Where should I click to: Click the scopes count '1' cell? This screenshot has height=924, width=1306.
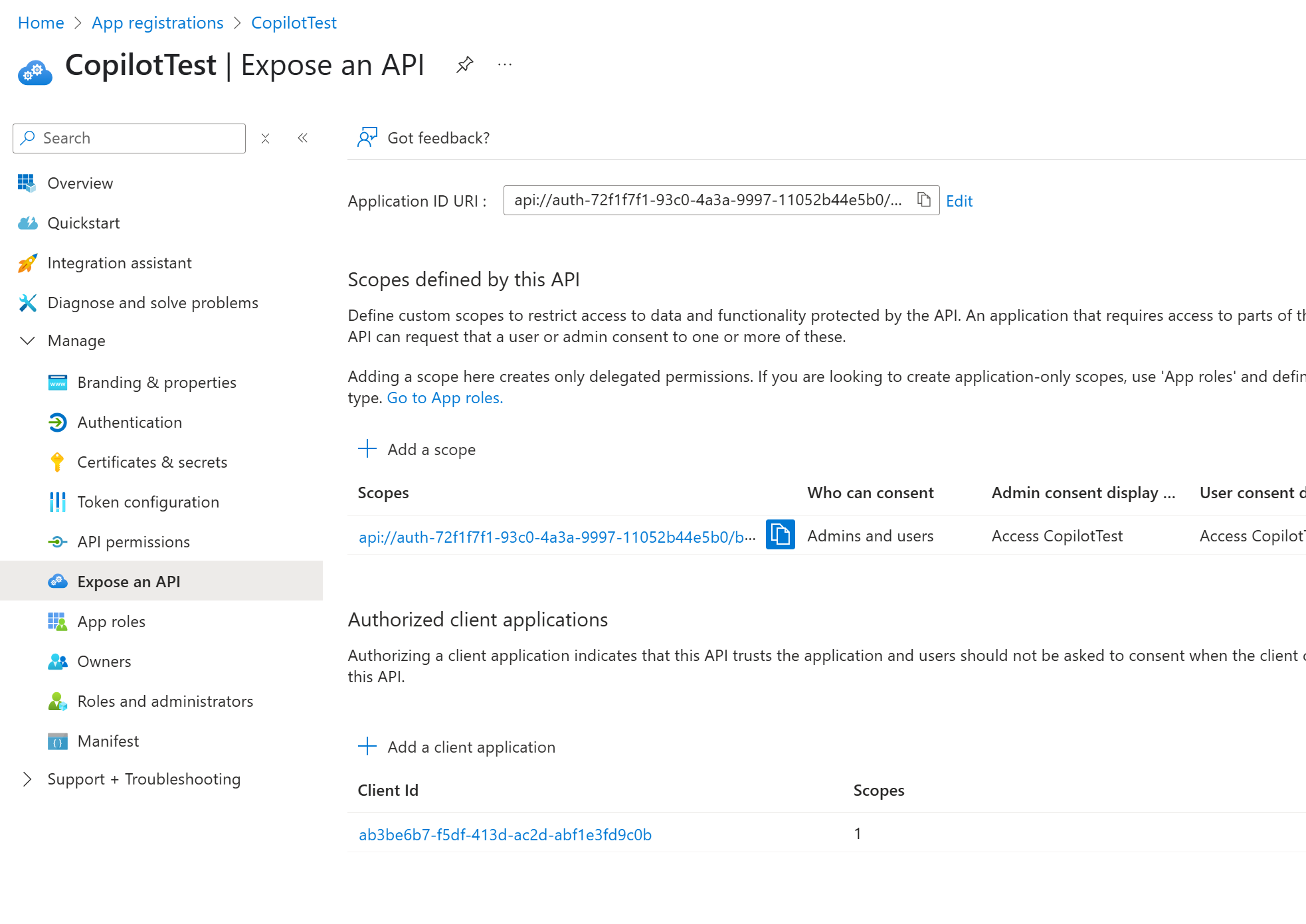[x=858, y=833]
